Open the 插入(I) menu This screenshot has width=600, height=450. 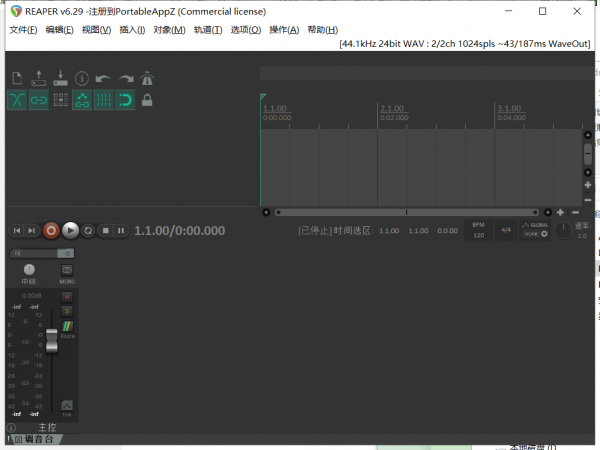point(132,30)
